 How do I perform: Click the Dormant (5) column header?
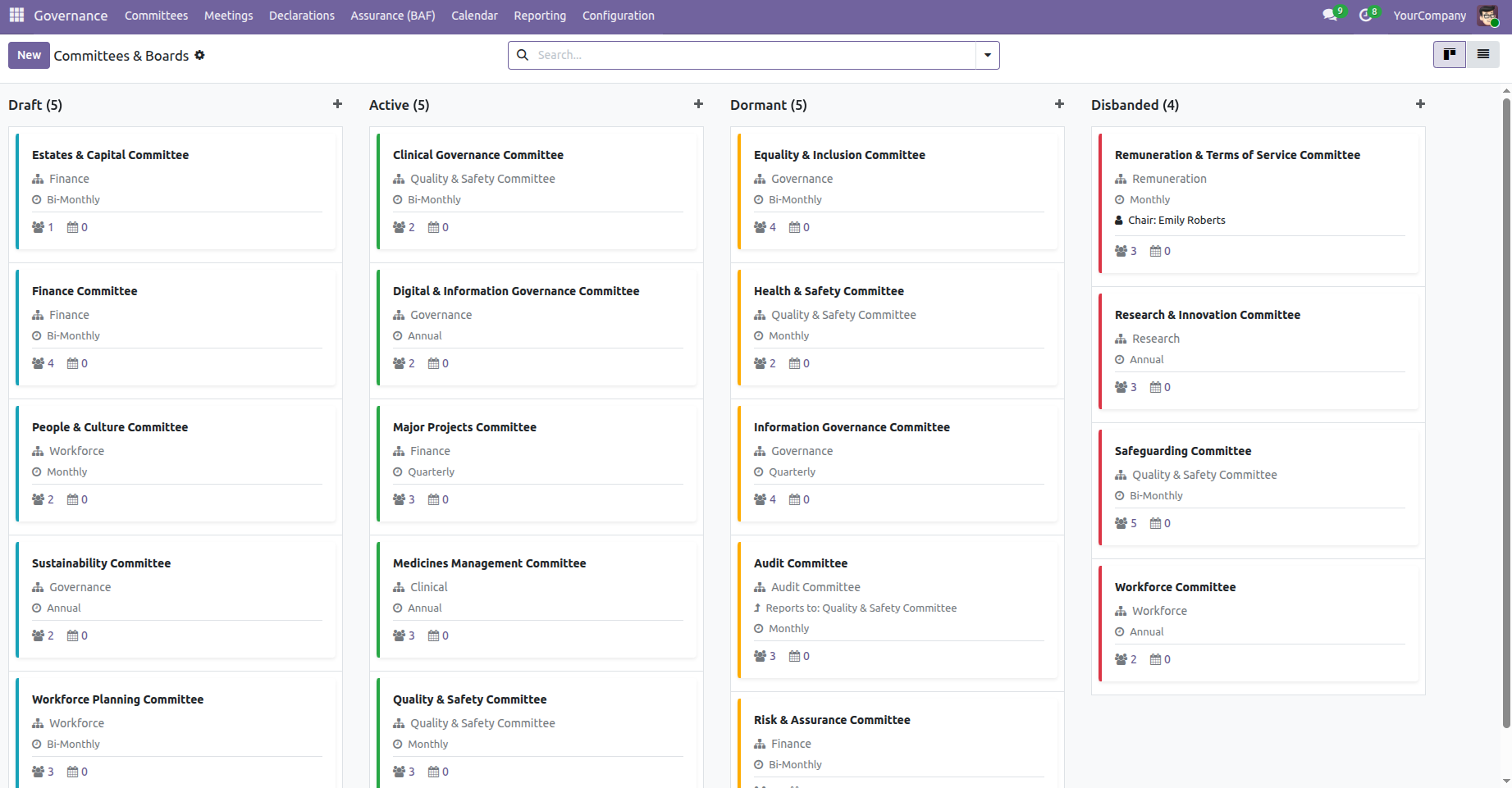coord(769,105)
